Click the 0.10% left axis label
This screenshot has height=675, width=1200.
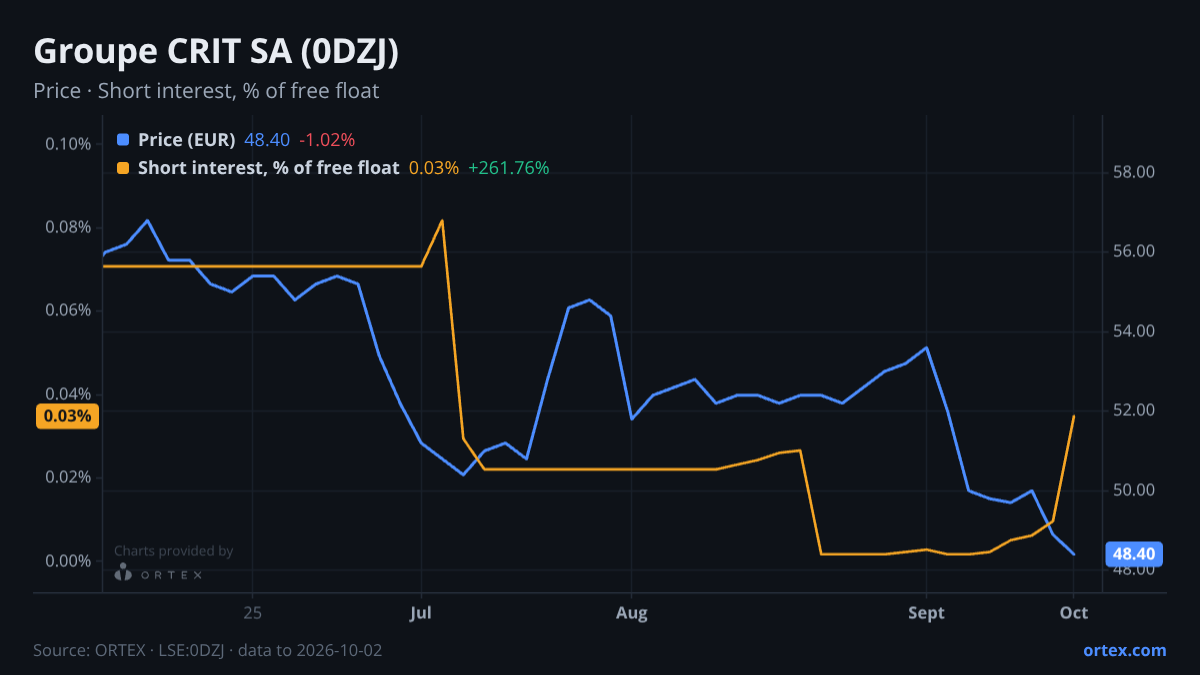coord(68,144)
